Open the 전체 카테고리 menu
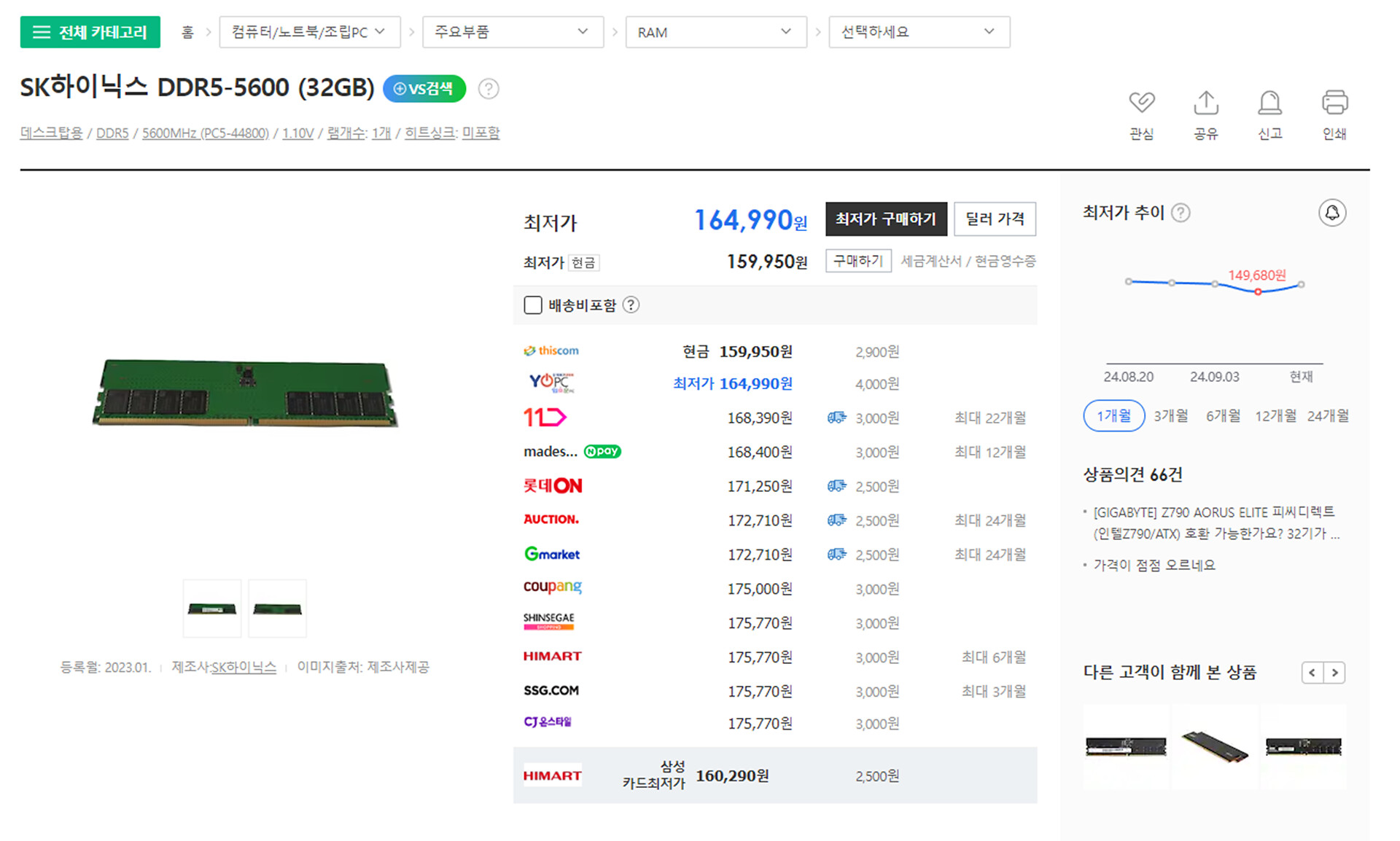1400x841 pixels. pyautogui.click(x=90, y=32)
